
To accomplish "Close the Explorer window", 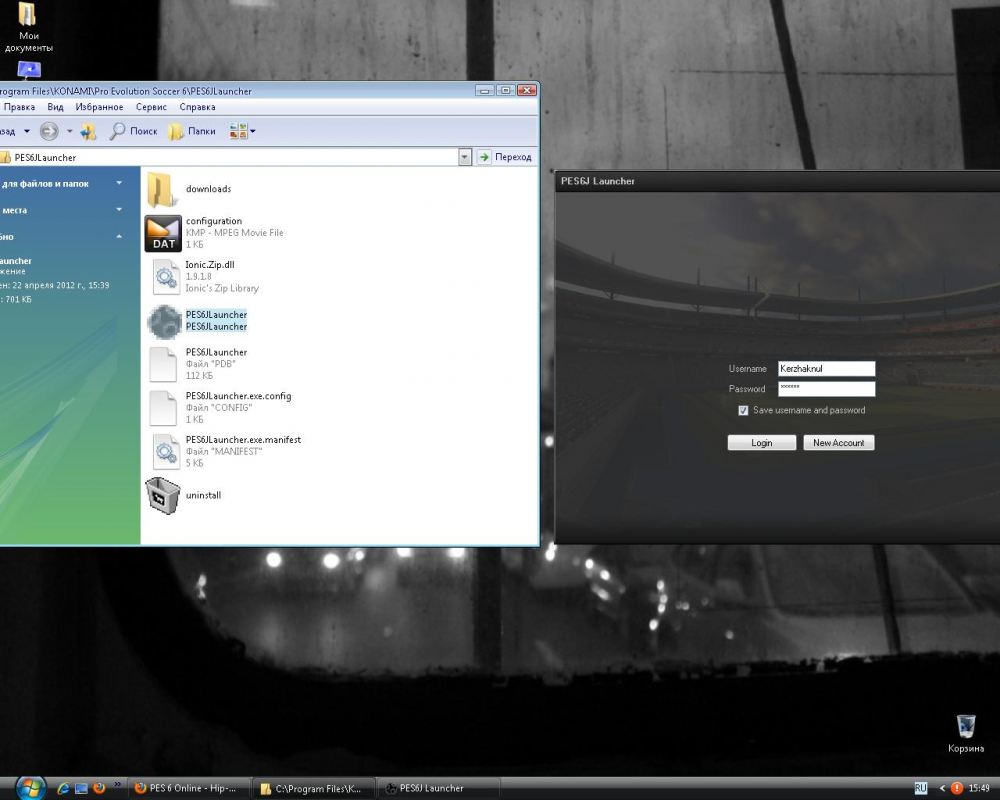I will 527,91.
